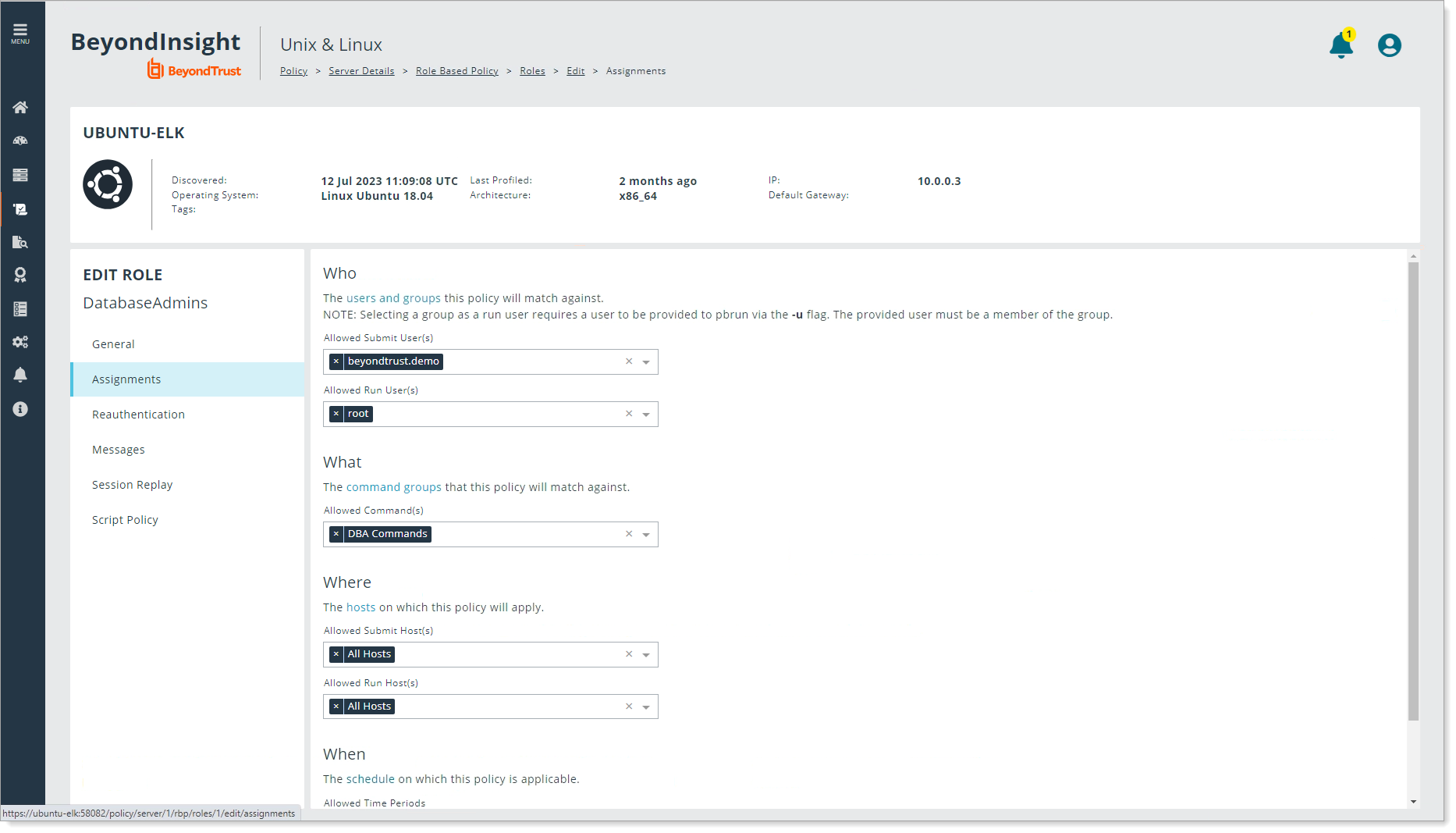Expand the Allowed Command(s) dropdown arrow

point(646,535)
